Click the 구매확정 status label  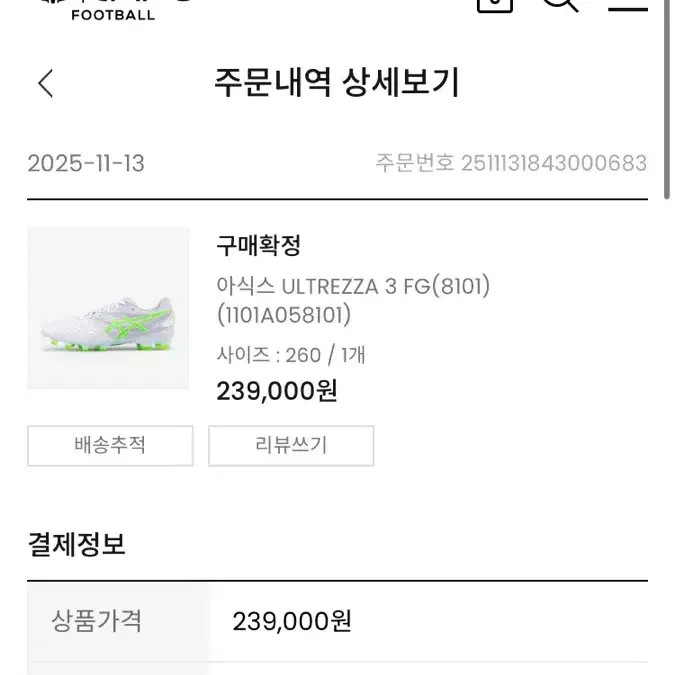(x=258, y=245)
